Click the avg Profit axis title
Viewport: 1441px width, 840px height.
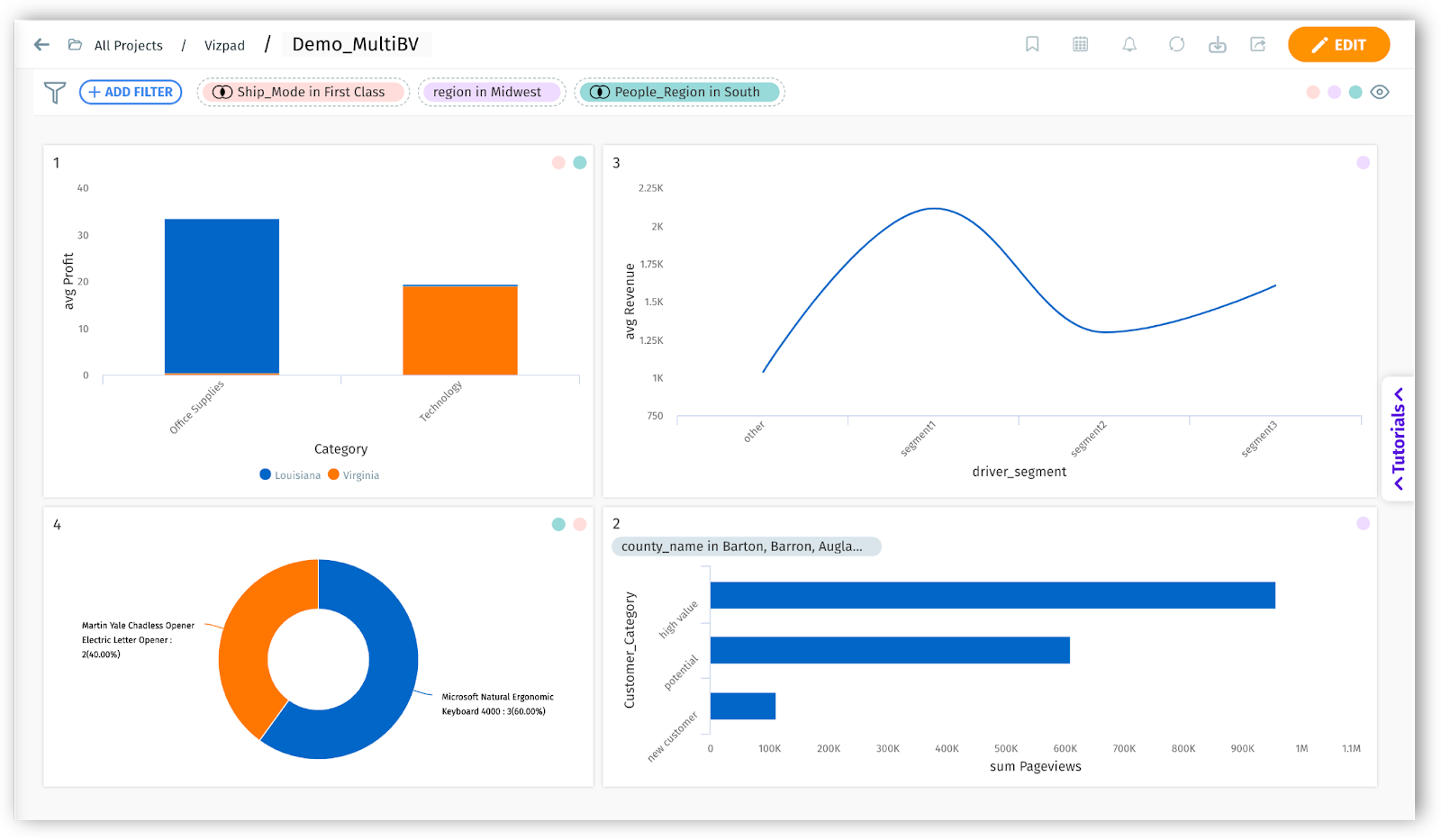(x=68, y=282)
